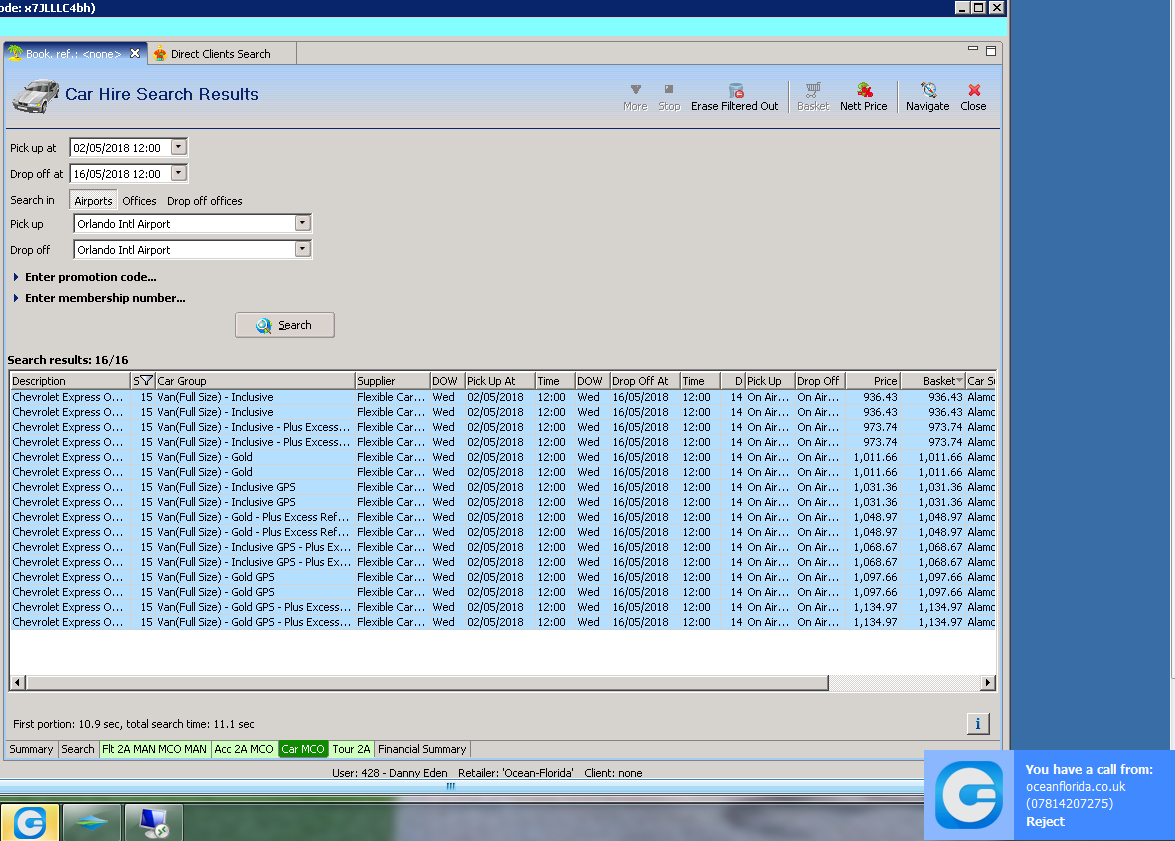Select the Airports search option
This screenshot has height=841, width=1175.
click(x=93, y=200)
